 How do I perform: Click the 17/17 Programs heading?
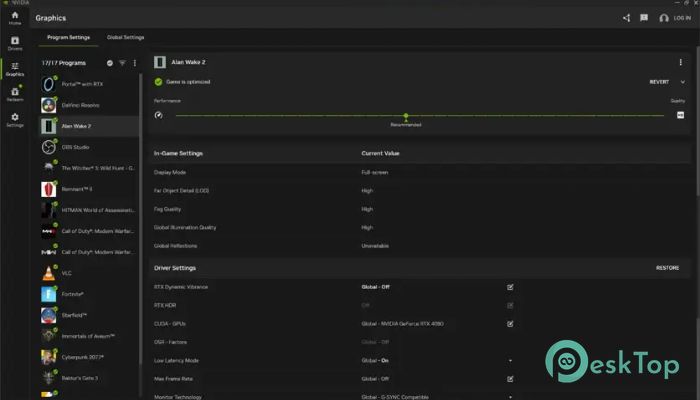pos(63,63)
